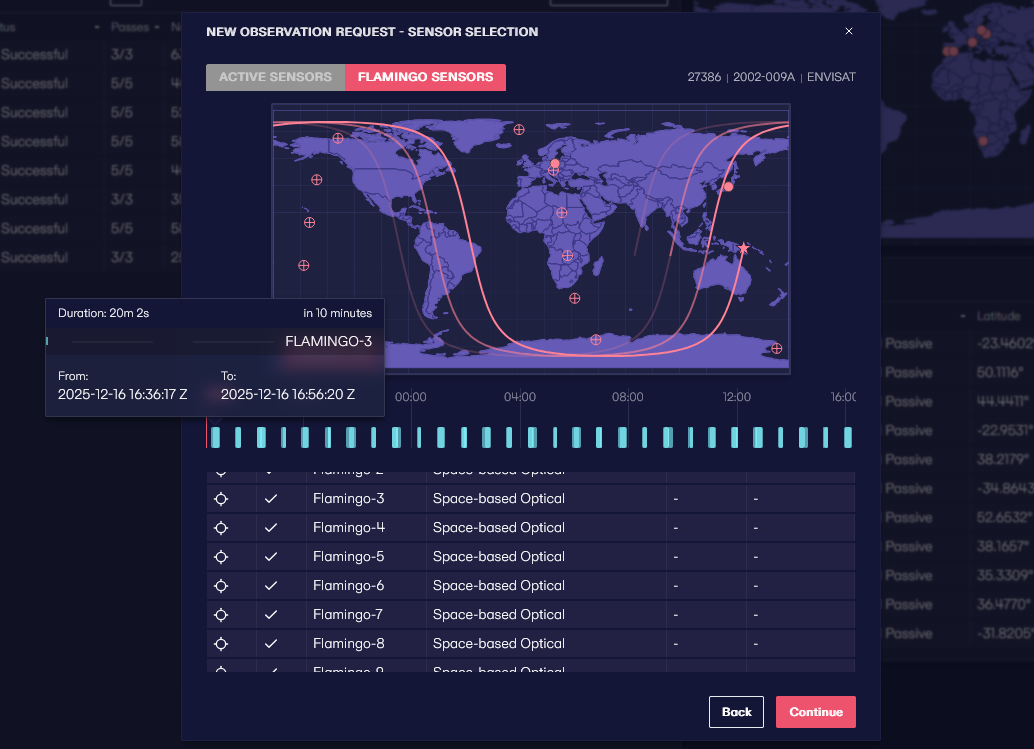1034x749 pixels.
Task: Click the 'Flamingo-6' sensor name cell
Action: coord(366,586)
